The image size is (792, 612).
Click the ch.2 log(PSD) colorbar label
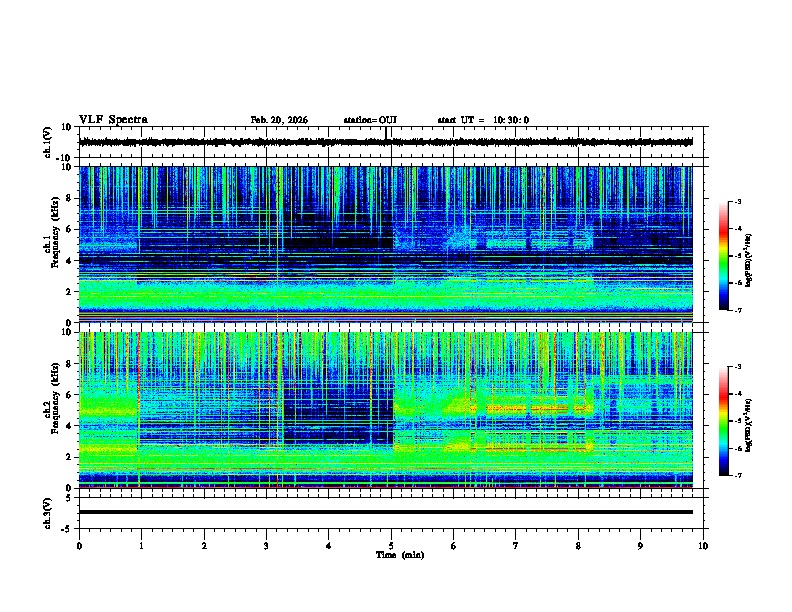(748, 425)
